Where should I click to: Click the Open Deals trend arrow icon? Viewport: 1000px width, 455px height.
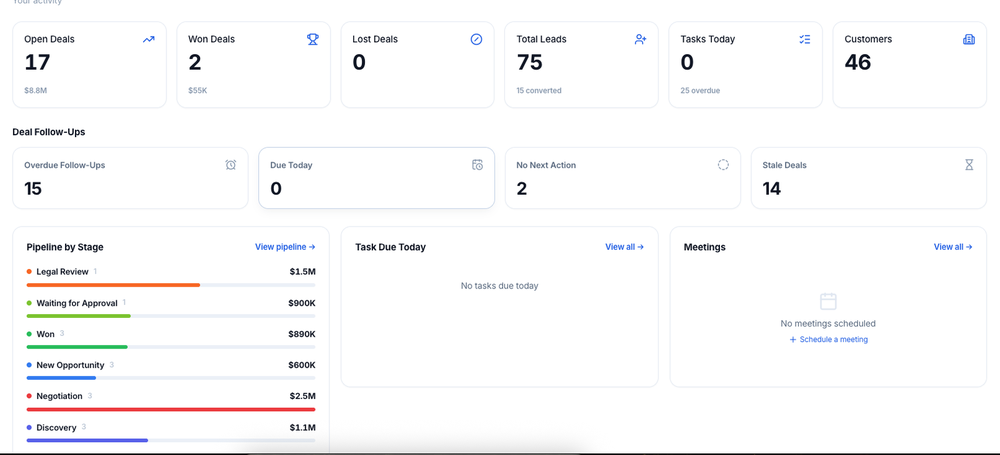click(x=149, y=39)
